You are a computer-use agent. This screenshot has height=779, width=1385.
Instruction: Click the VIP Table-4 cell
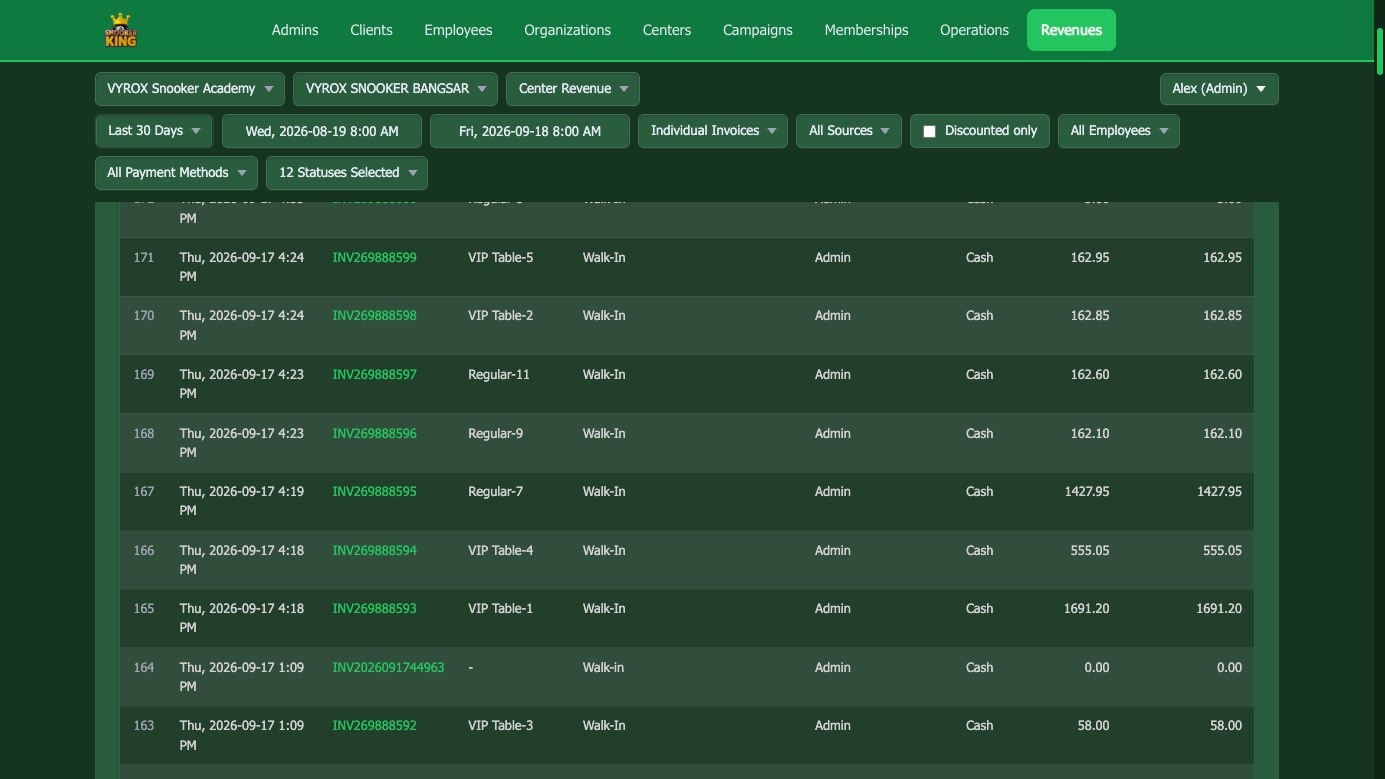coord(500,550)
